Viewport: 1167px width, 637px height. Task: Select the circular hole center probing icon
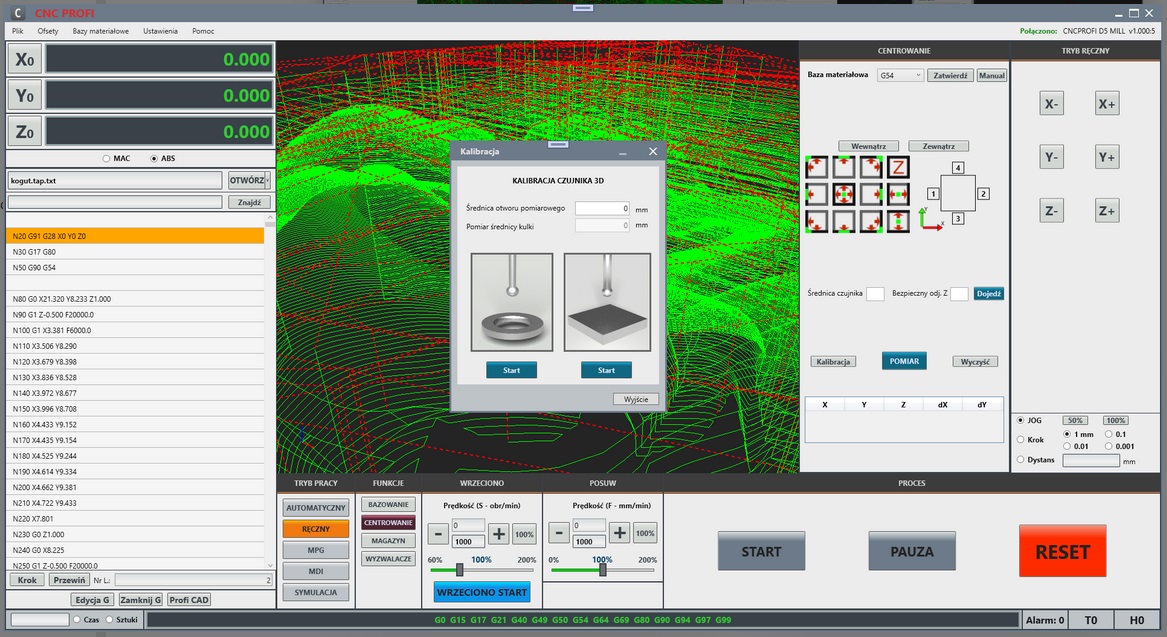pyautogui.click(x=843, y=194)
